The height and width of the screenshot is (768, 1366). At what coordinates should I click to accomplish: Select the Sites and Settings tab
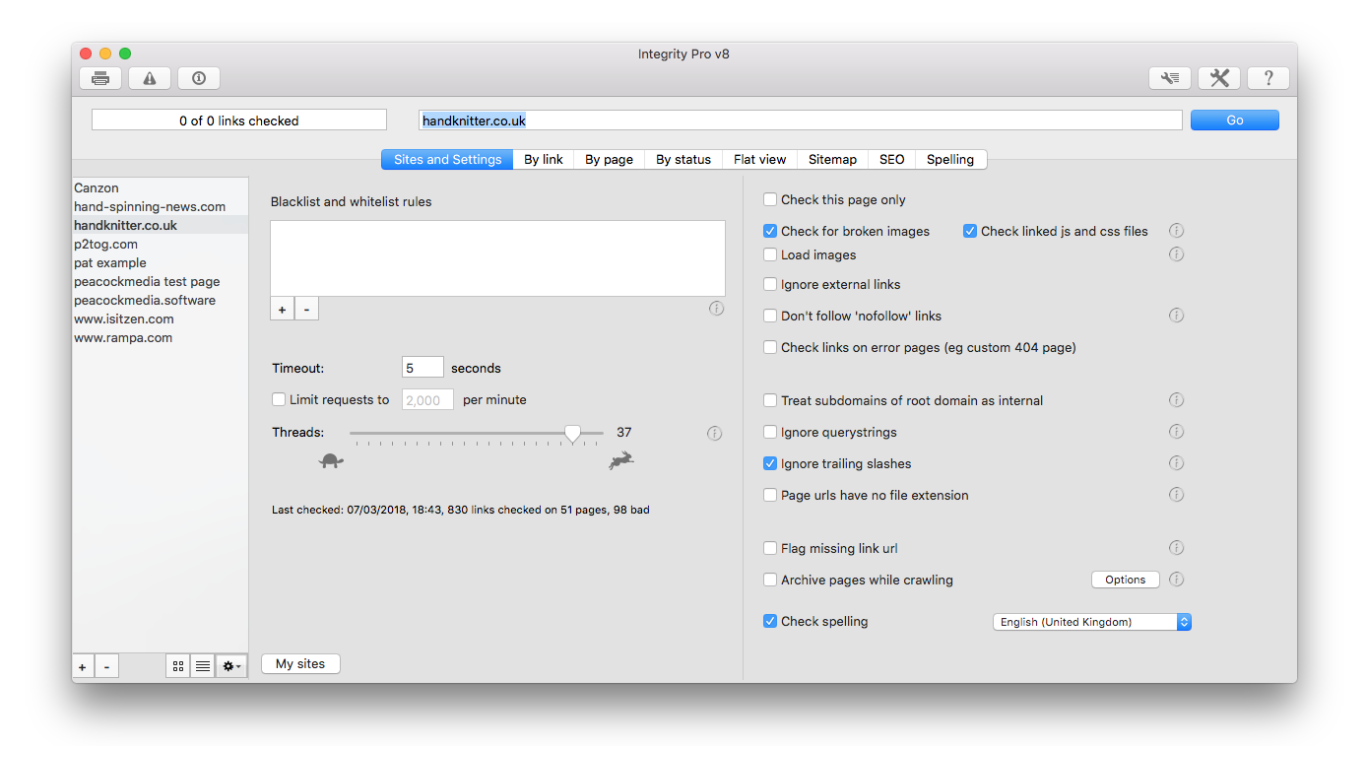pos(448,160)
